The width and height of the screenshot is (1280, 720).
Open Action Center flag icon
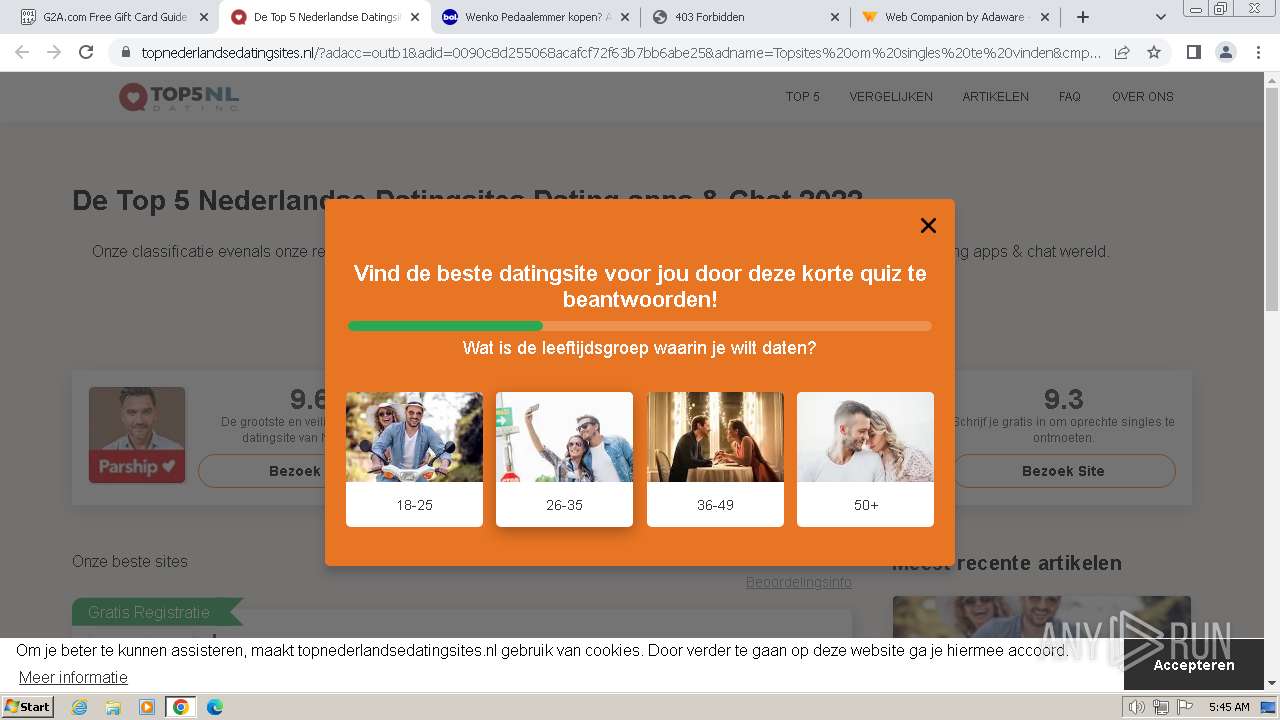tap(1184, 707)
